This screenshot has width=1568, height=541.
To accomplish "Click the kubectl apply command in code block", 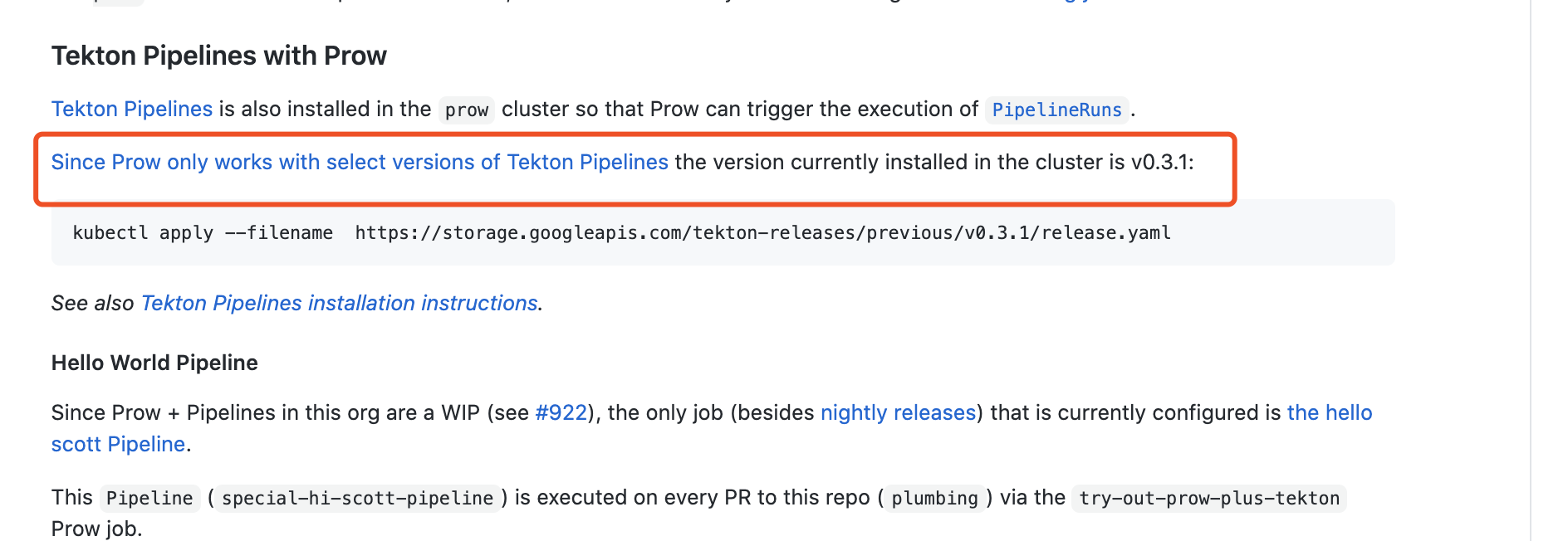I will [203, 233].
